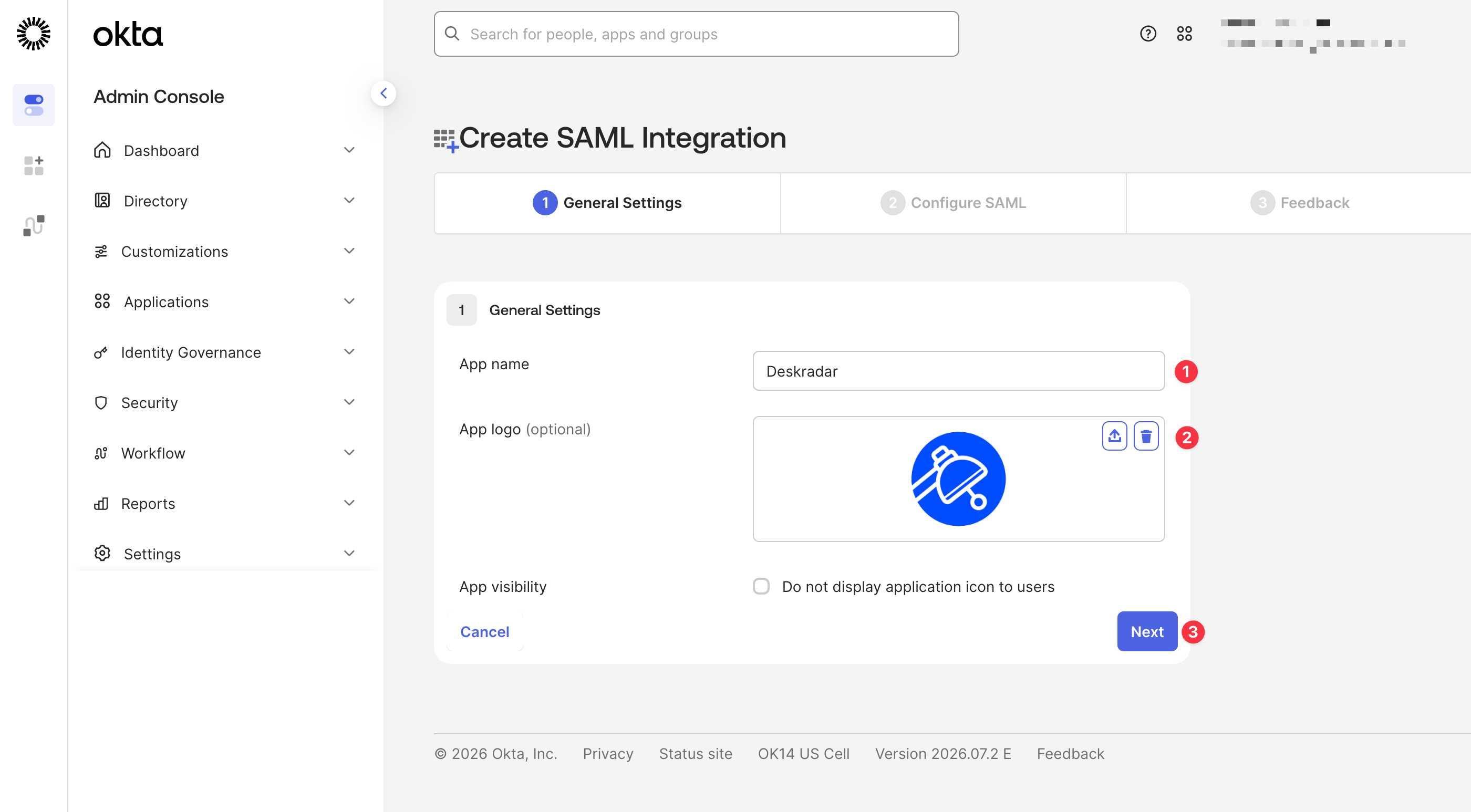Screen dimensions: 1471x812
Task: Open the Privacy footer link
Action: [x=608, y=754]
